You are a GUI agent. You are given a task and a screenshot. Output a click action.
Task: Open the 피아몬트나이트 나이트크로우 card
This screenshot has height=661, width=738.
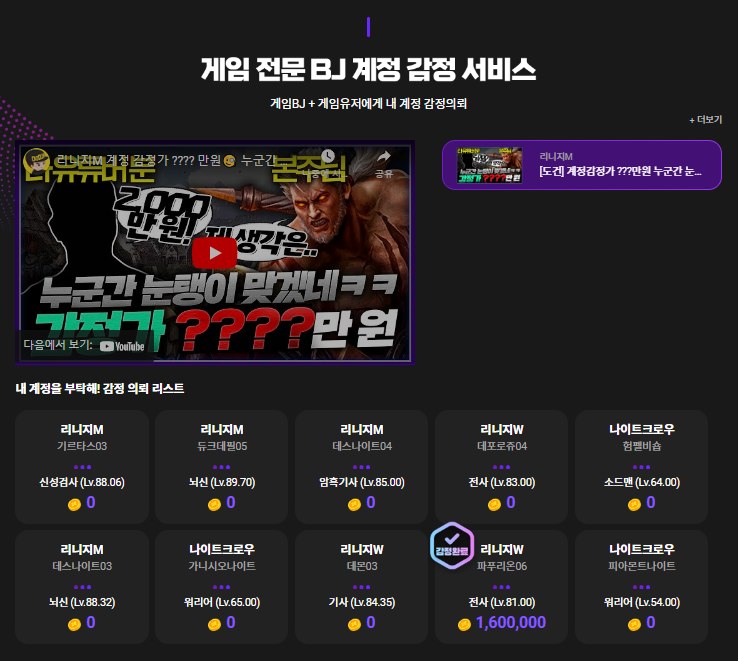642,587
